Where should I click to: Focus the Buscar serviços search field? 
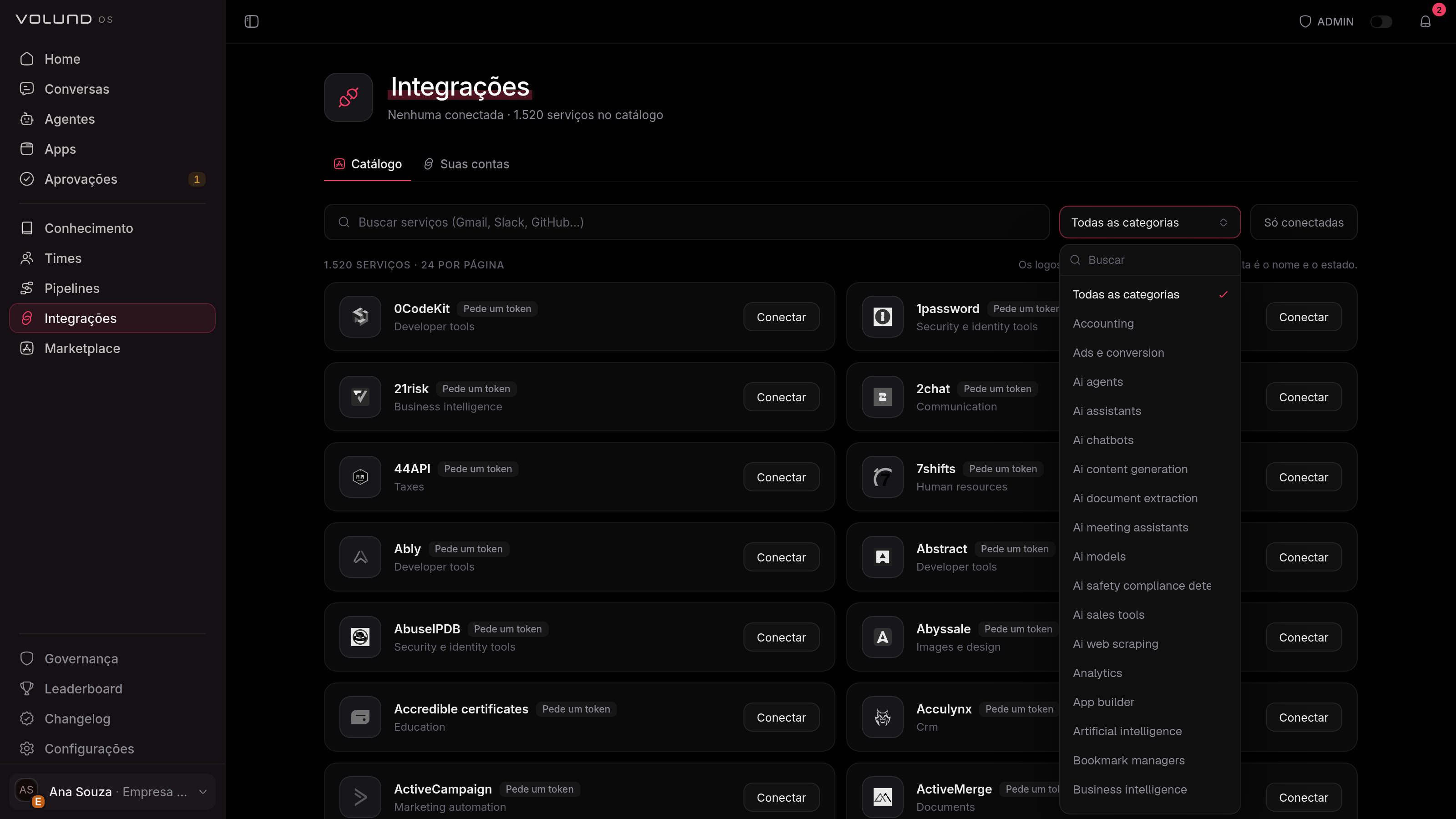tap(687, 222)
